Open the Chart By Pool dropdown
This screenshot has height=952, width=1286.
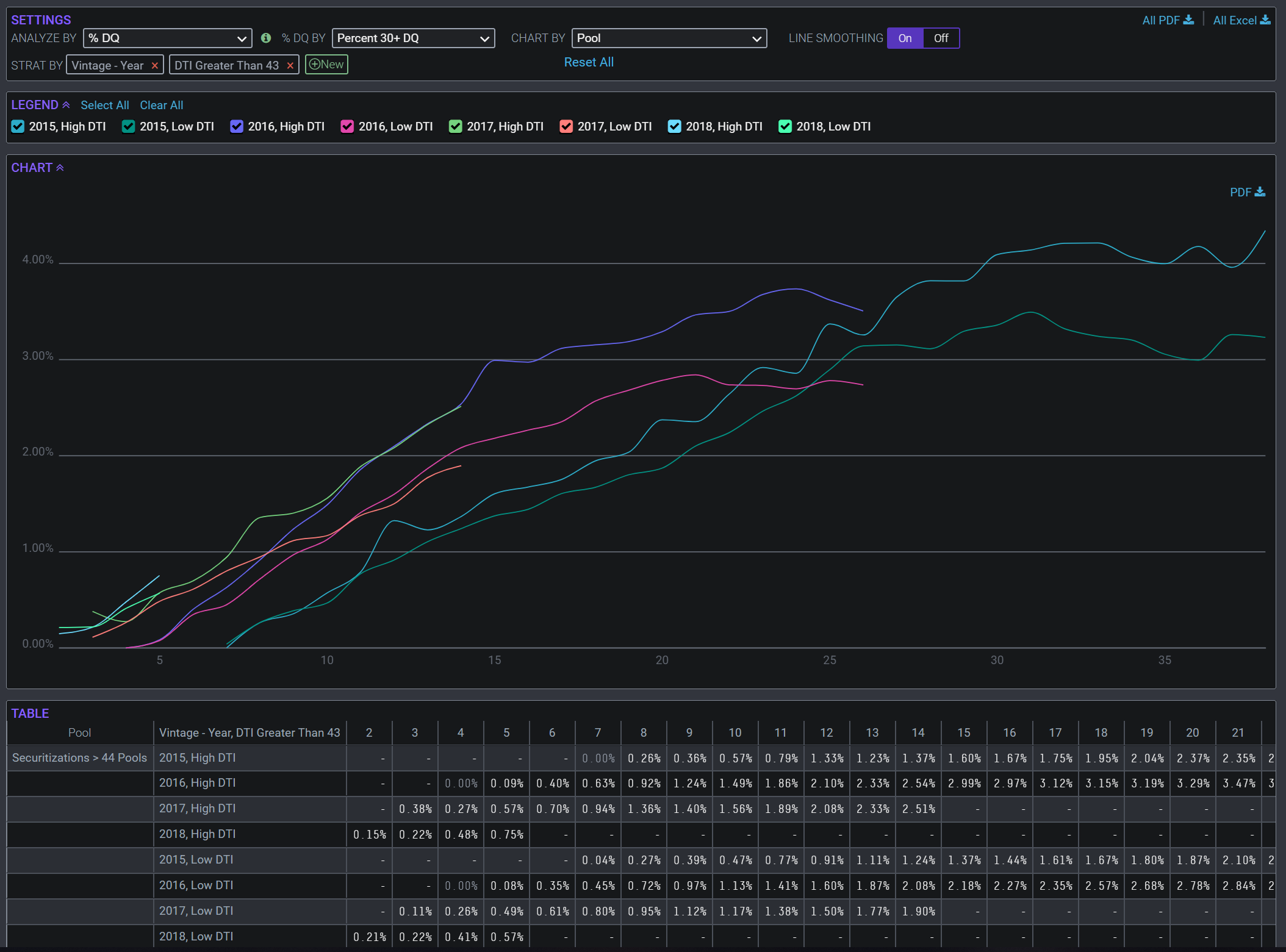tap(669, 38)
